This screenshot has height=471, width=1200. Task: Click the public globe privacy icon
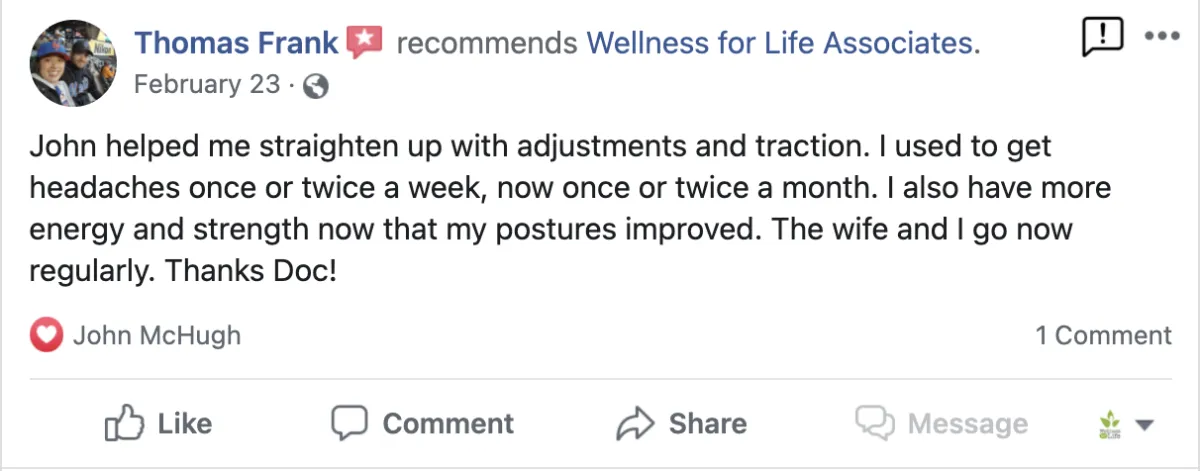click(315, 86)
